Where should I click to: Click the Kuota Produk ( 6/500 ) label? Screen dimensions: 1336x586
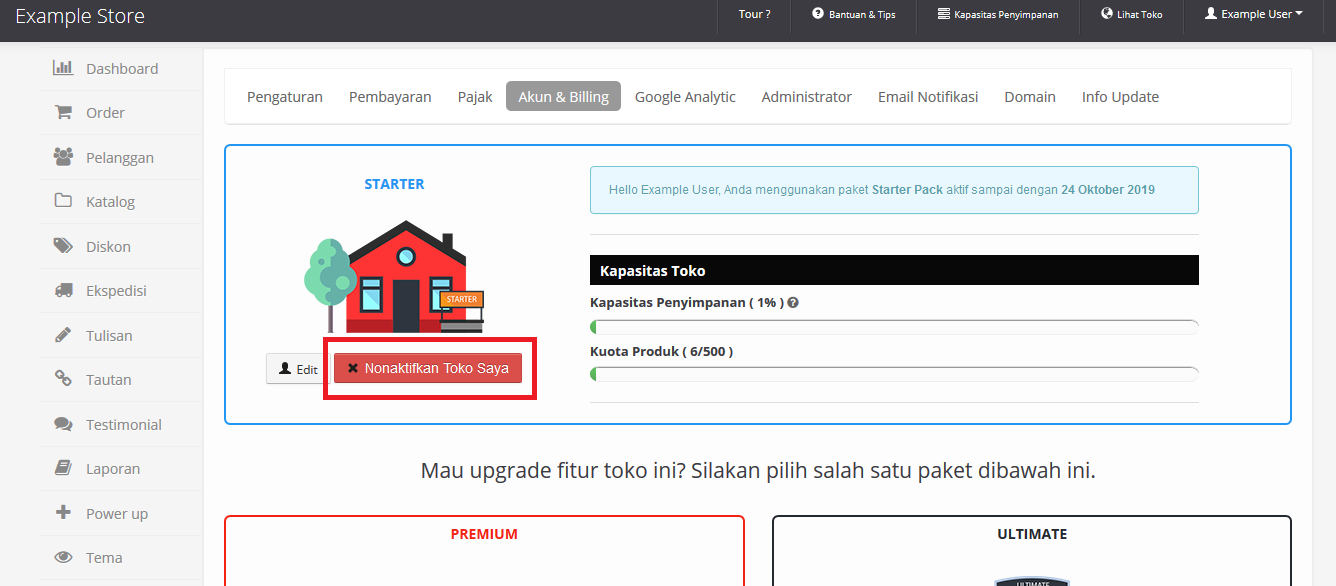point(662,351)
